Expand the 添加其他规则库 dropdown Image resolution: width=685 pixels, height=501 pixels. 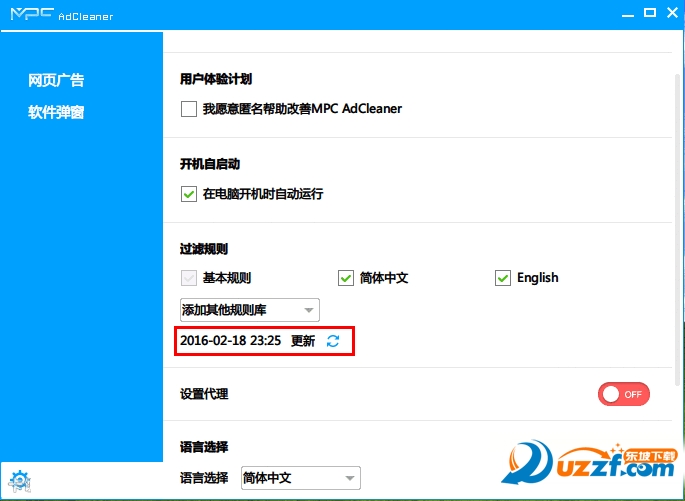pyautogui.click(x=249, y=310)
